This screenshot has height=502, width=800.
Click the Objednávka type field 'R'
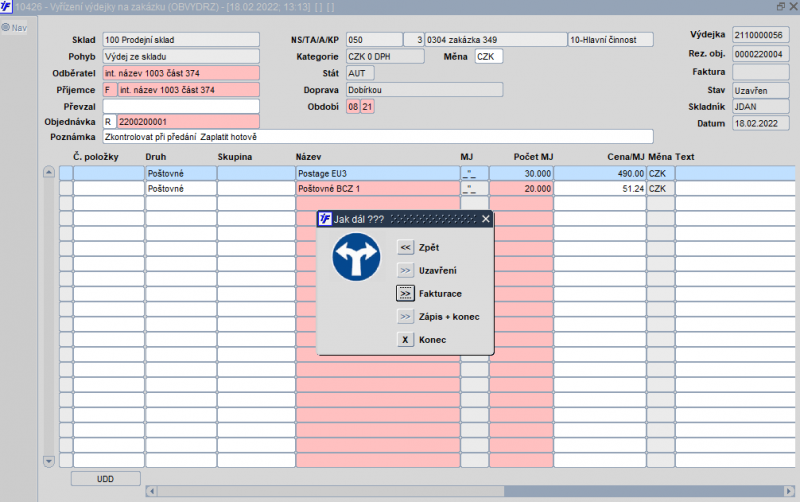(x=110, y=122)
